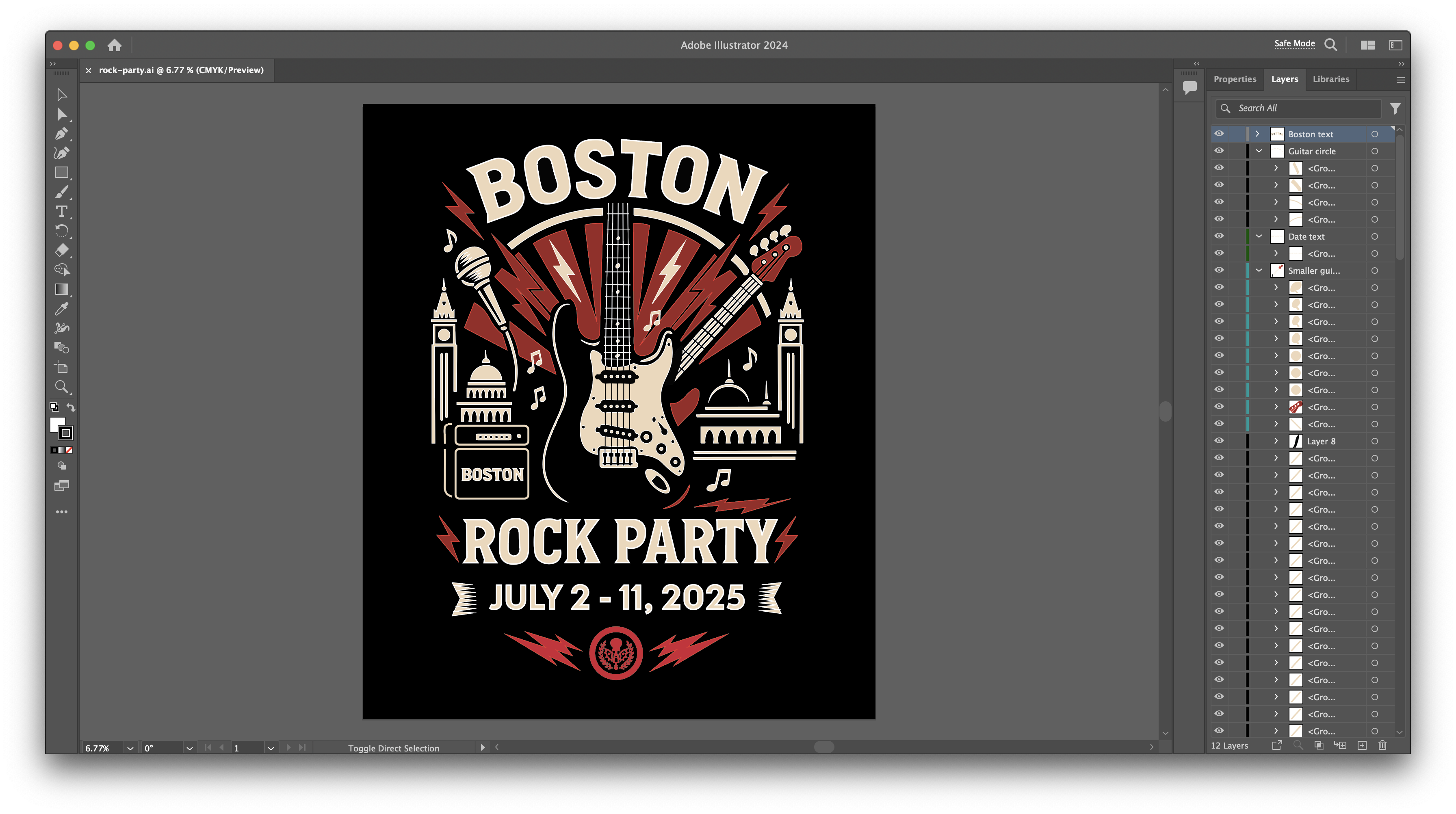
Task: Choose the Eyedropper tool
Action: pos(62,309)
